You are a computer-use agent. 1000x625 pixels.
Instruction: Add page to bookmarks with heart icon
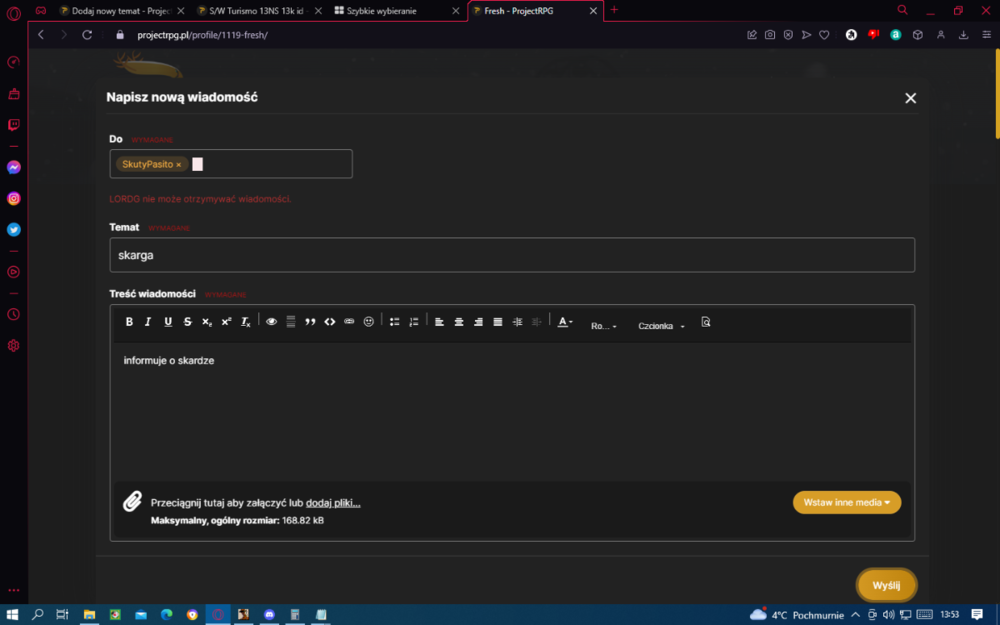[825, 35]
